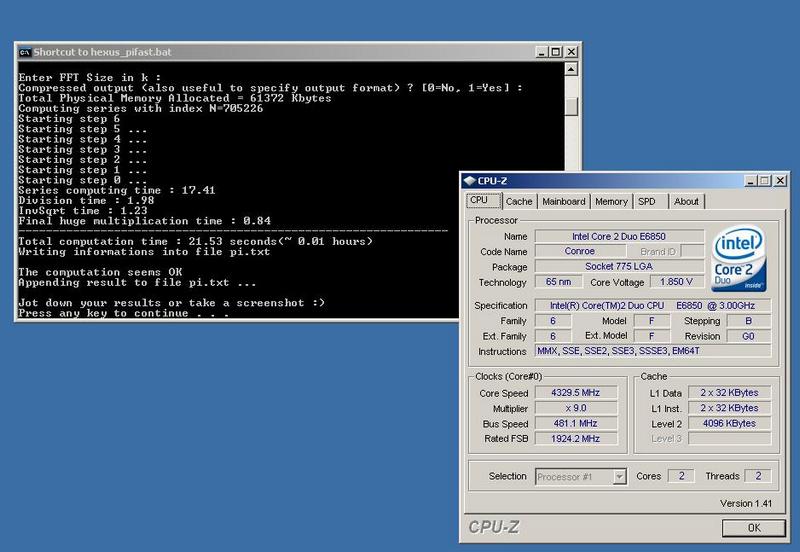Close the CPU-Z window

tap(780, 181)
